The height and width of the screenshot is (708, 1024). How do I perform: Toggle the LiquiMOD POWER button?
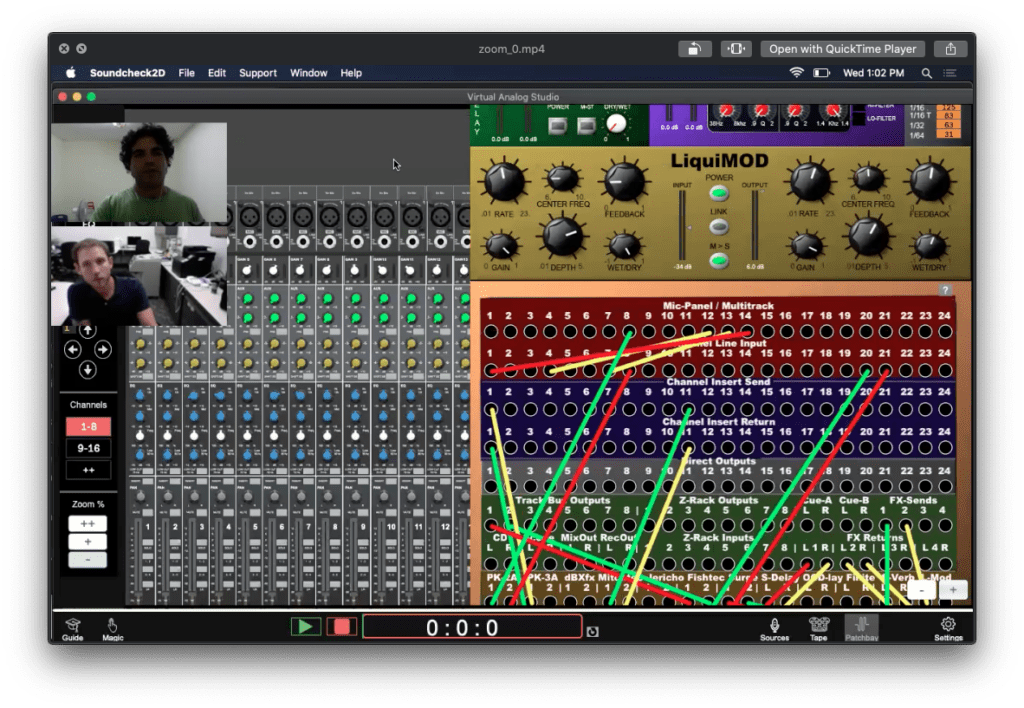(718, 193)
